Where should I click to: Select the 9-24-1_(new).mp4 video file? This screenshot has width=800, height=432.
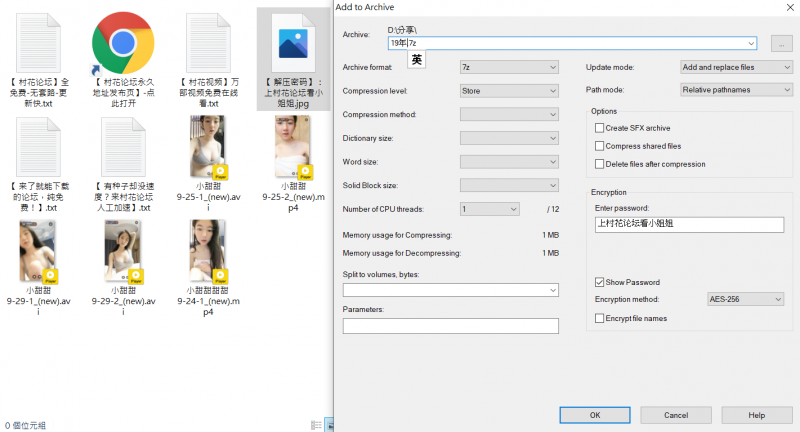pos(208,252)
